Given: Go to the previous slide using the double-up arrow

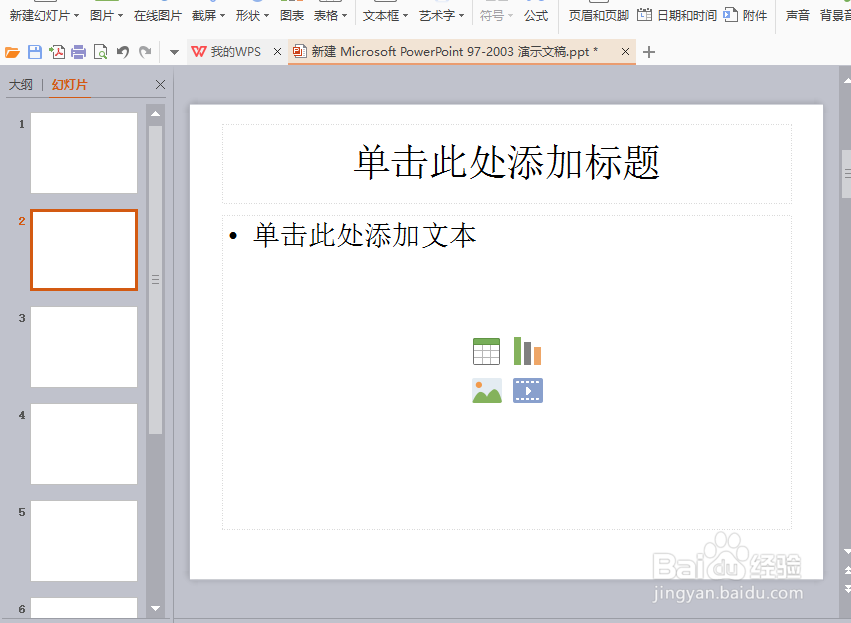Looking at the screenshot, I should [847, 570].
